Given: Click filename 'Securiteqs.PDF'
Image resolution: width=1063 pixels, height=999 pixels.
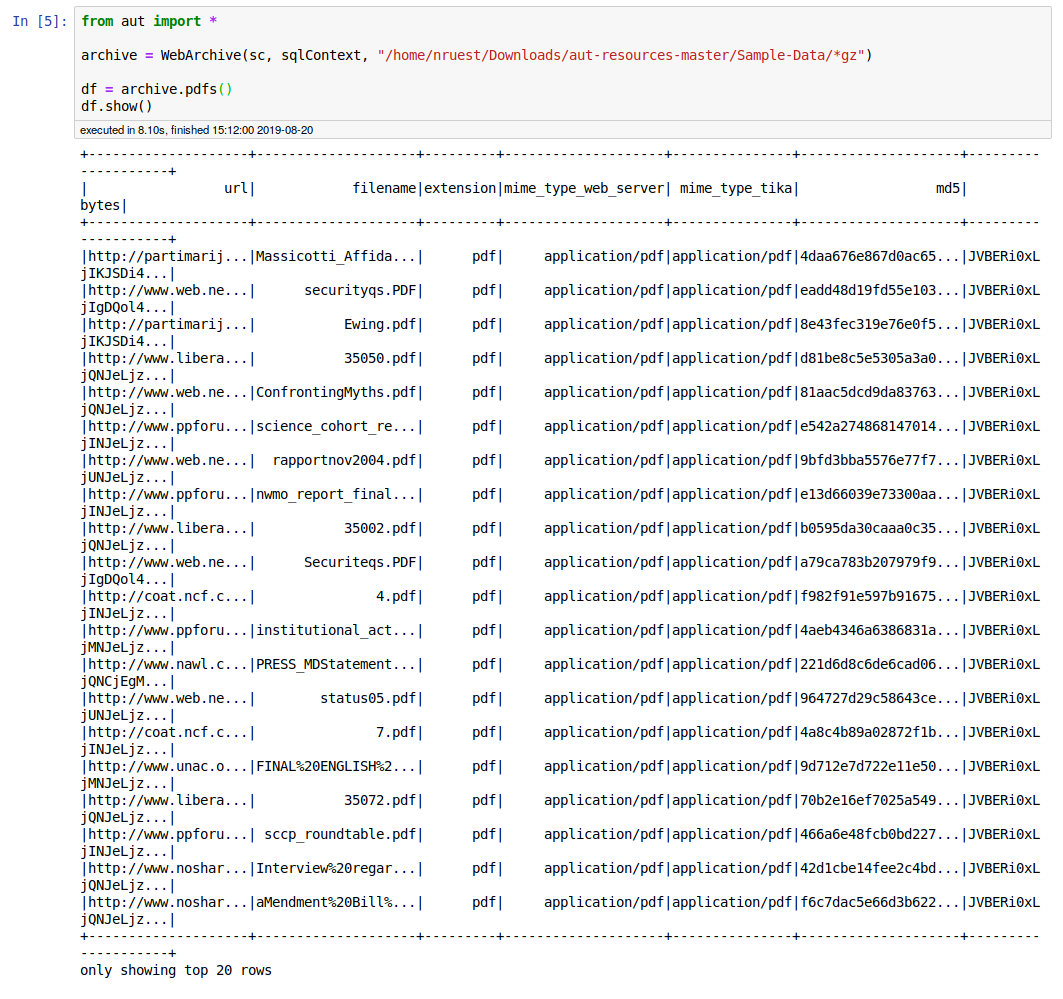Looking at the screenshot, I should (x=360, y=562).
